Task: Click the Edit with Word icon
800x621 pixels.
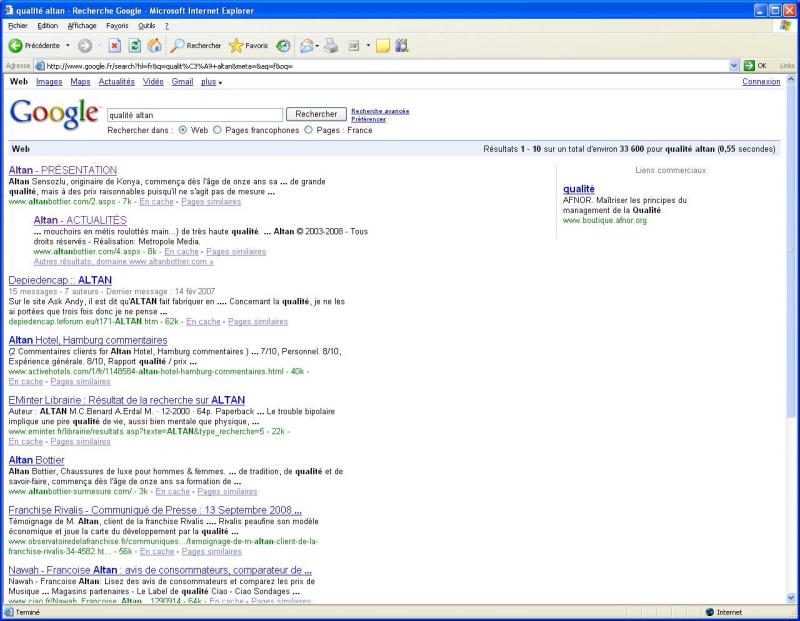Action: click(354, 45)
